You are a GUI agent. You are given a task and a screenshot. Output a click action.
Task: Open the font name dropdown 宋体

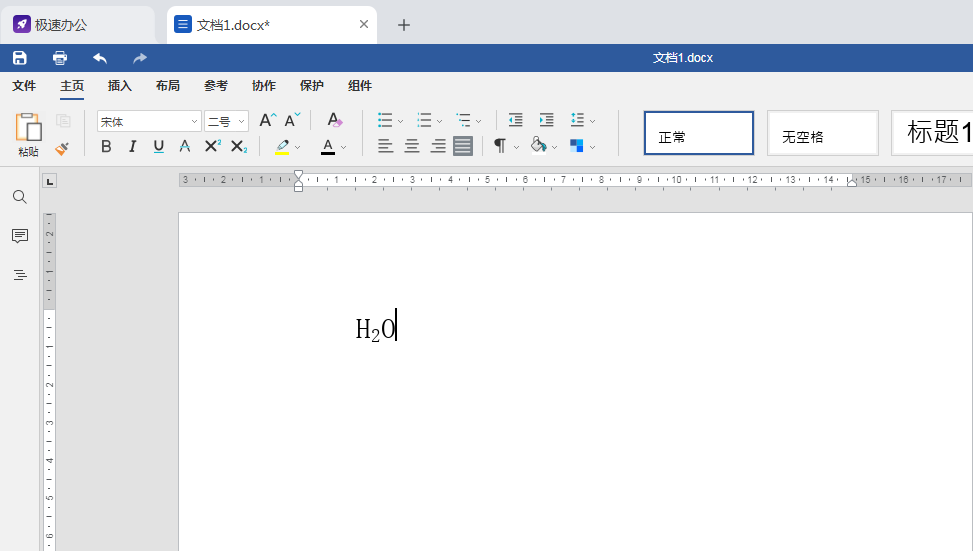pos(194,122)
